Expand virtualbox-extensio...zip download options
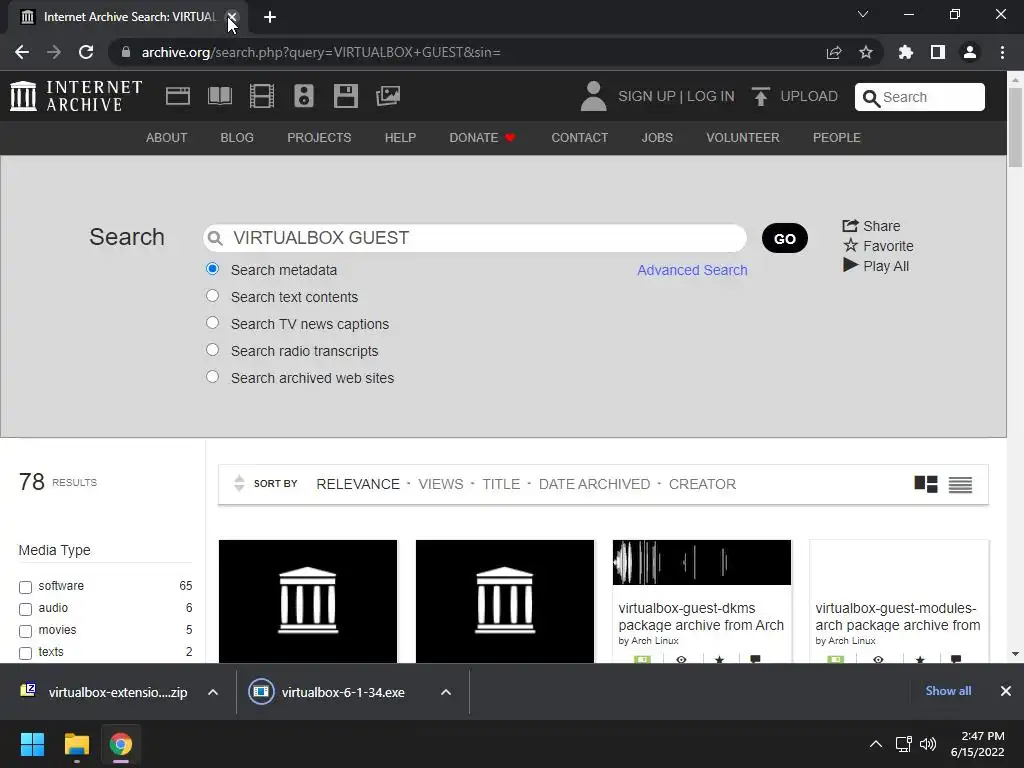The height and width of the screenshot is (768, 1024). pyautogui.click(x=213, y=692)
